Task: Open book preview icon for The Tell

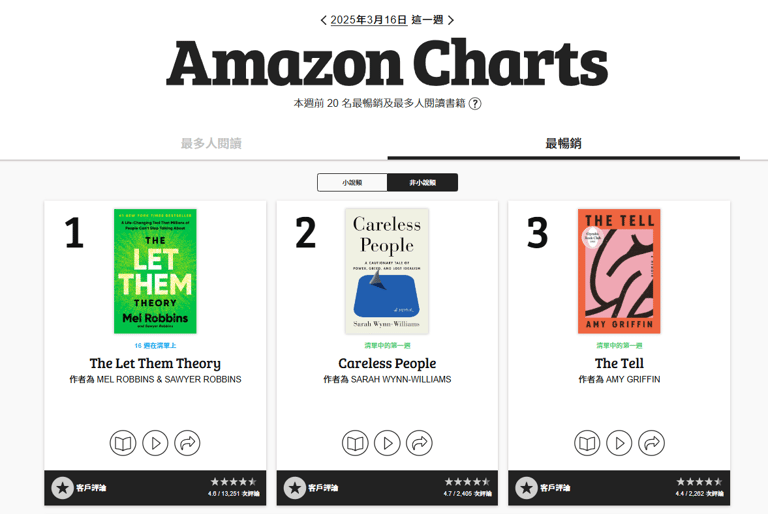Action: click(x=587, y=443)
